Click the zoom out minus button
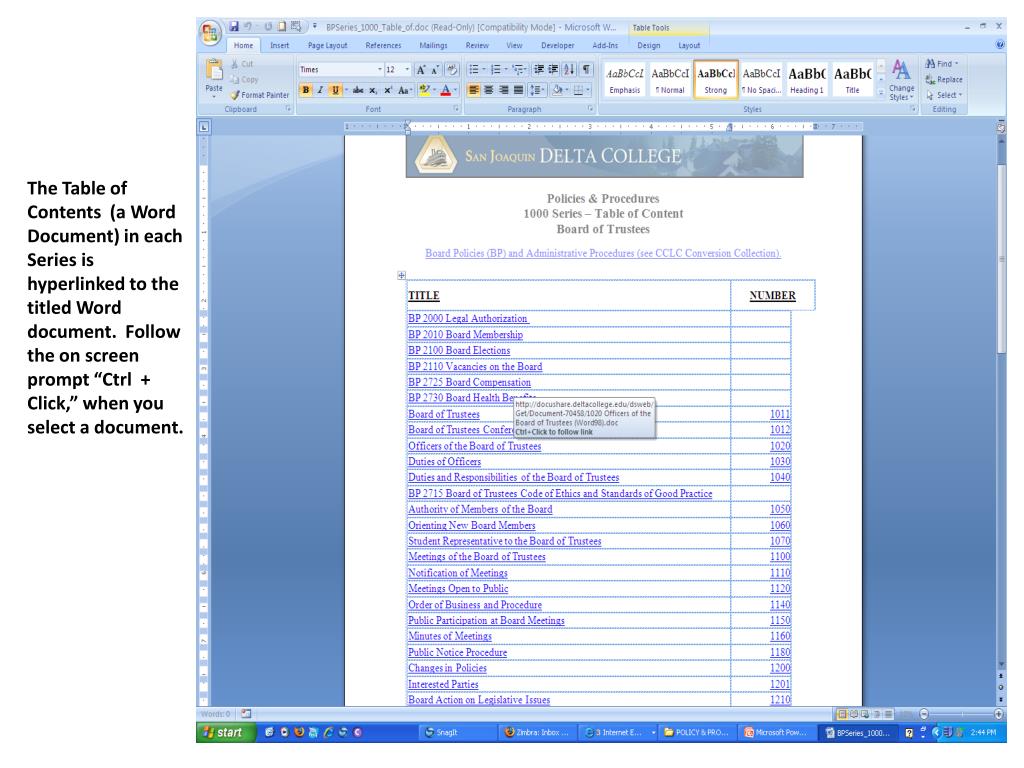The width and height of the screenshot is (1024, 768). (923, 714)
